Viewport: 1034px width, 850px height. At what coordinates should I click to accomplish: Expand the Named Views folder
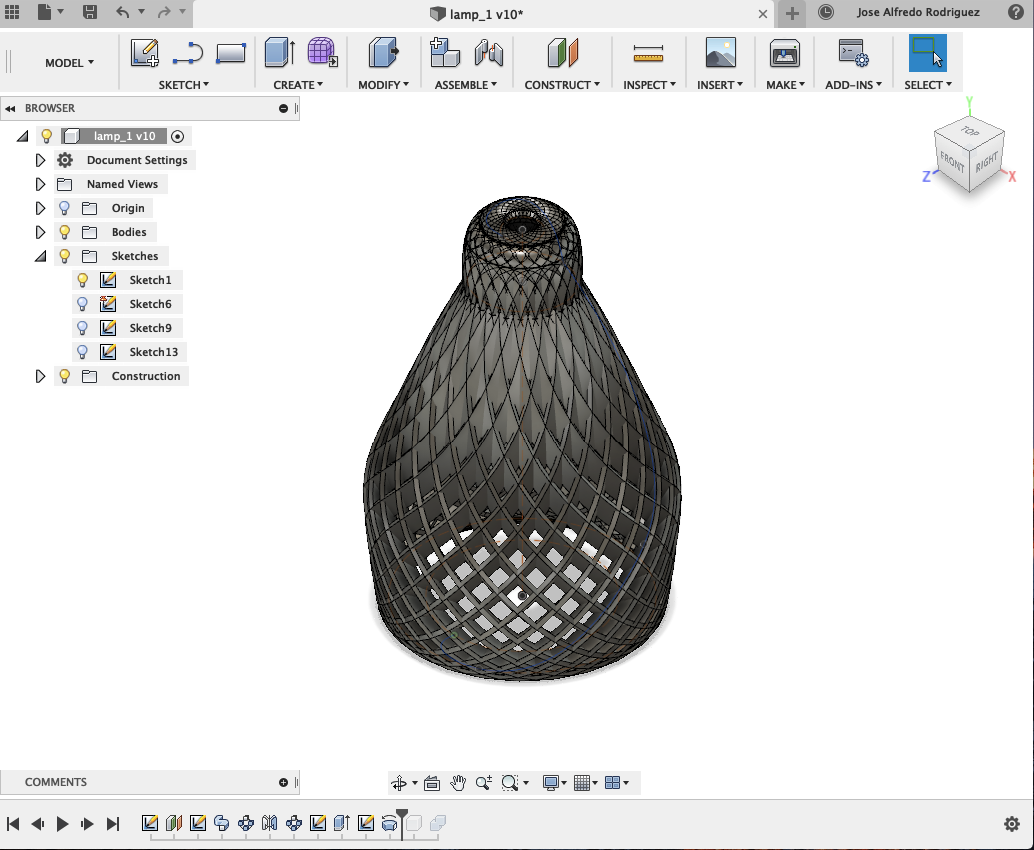pyautogui.click(x=40, y=184)
